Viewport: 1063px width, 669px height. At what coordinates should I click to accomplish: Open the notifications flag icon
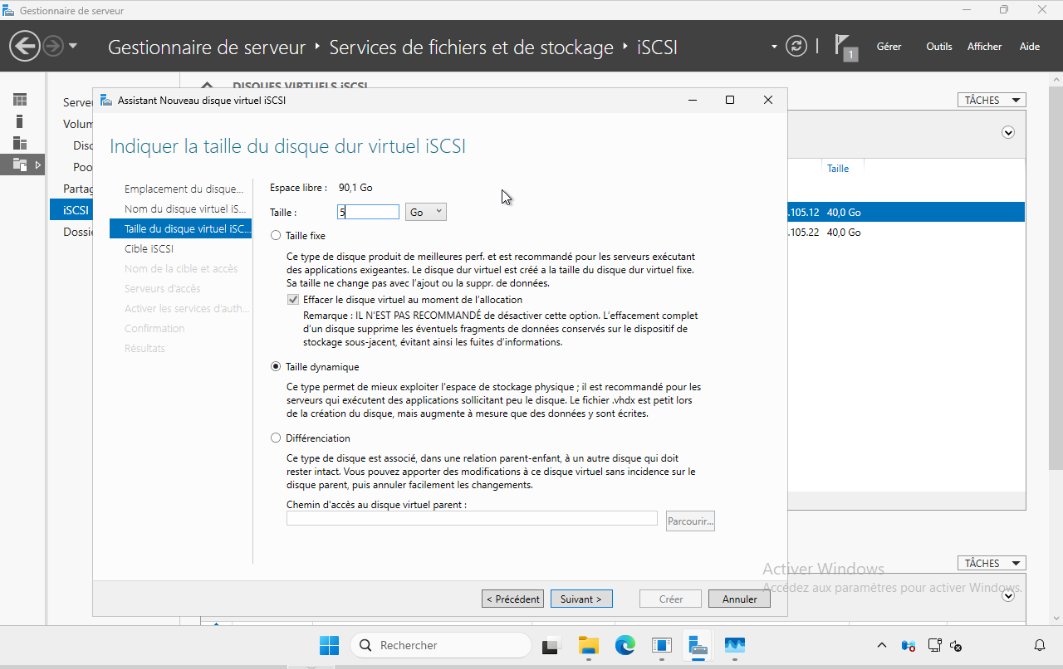click(845, 47)
